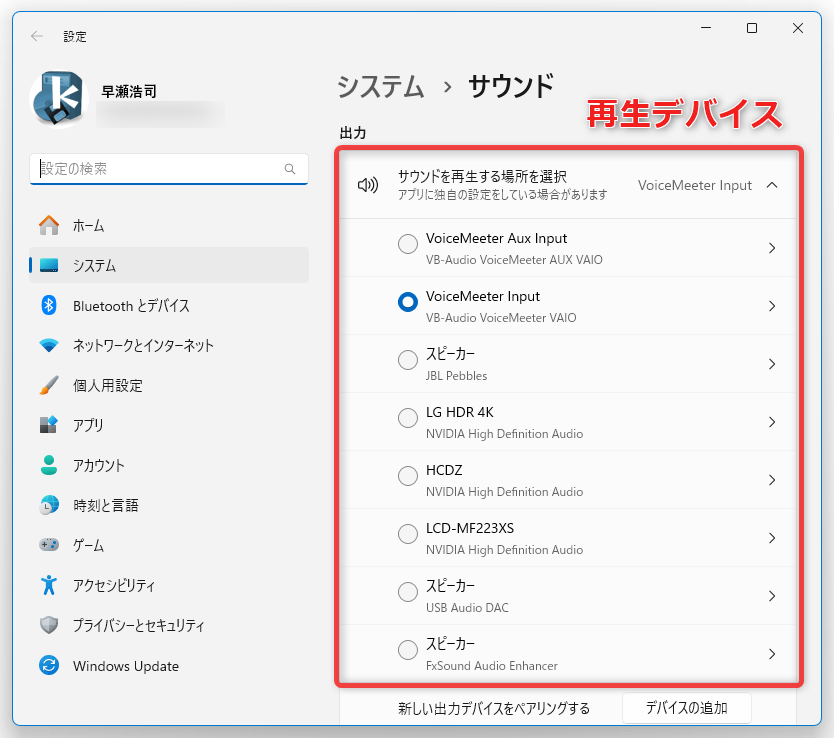Click the アカウント person icon
Viewport: 834px width, 738px height.
click(x=49, y=465)
